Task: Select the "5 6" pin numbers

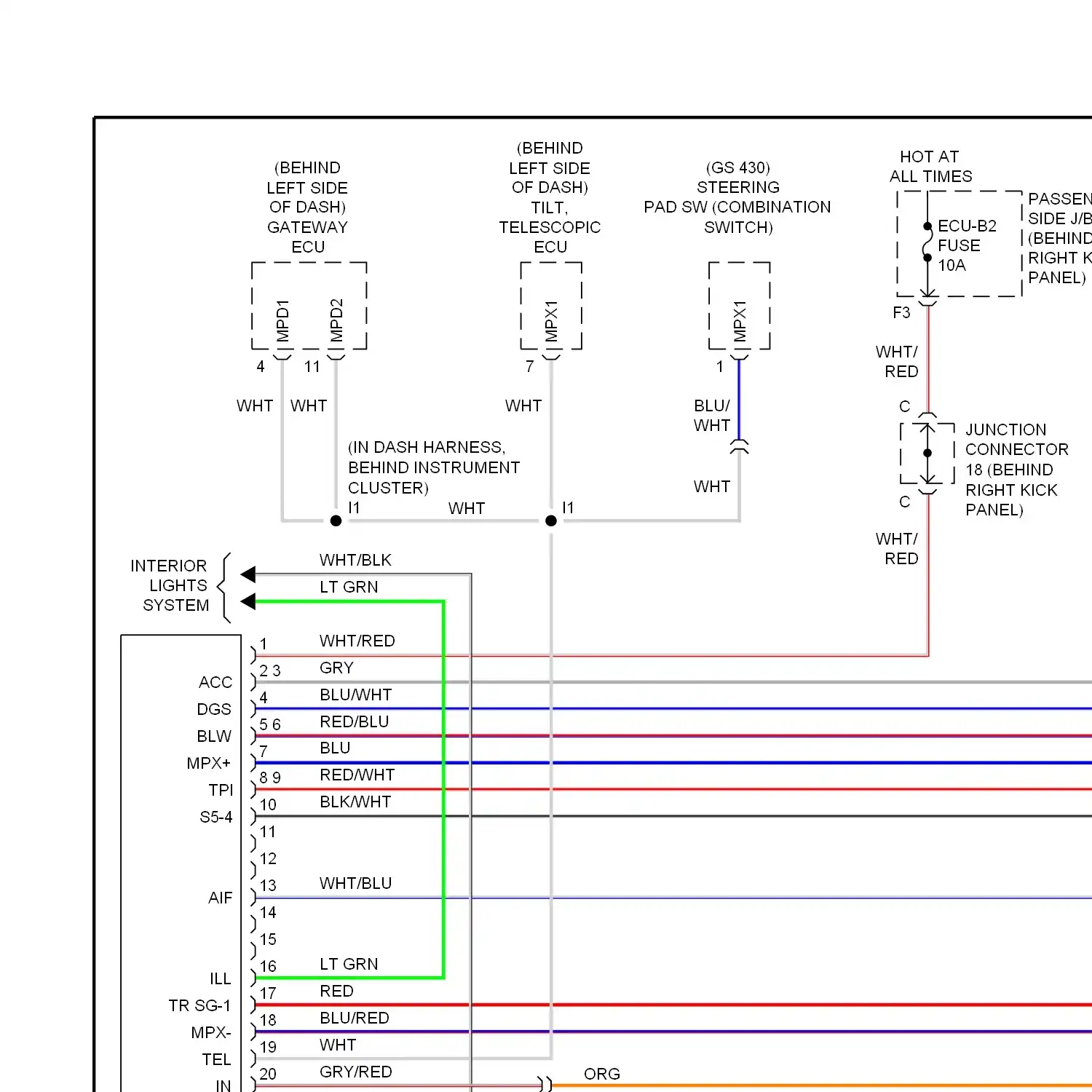Action: point(270,724)
